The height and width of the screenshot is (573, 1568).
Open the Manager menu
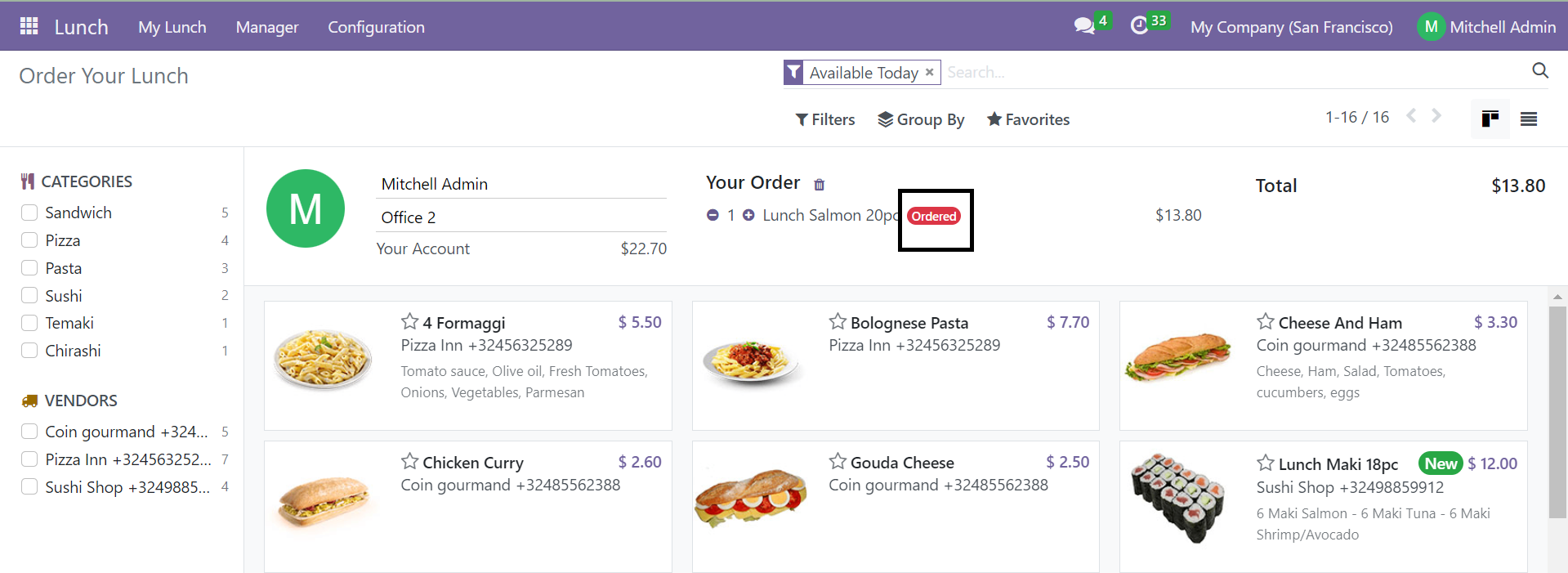pos(267,27)
